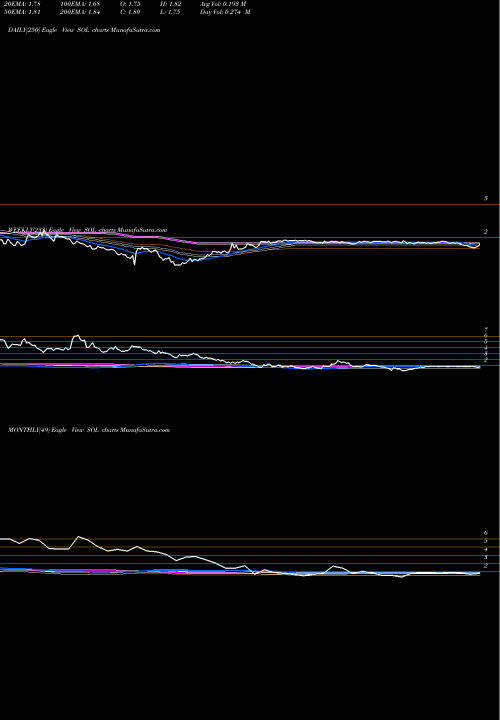The height and width of the screenshot is (720, 500).
Task: Click the DAILY(250) Eagle View chart title
Action: (84, 30)
